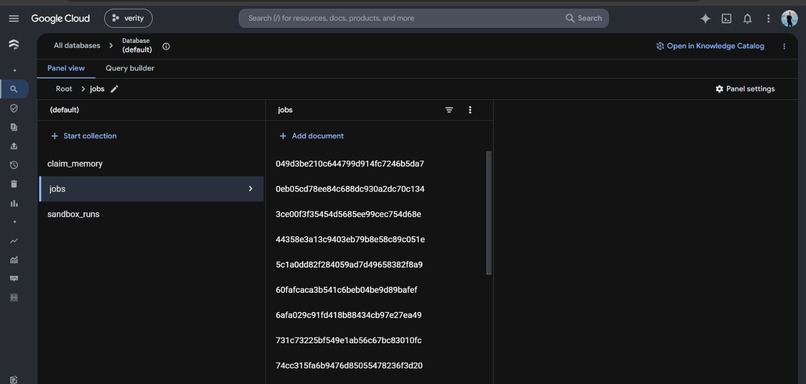Viewport: 806px width, 384px height.
Task: Open top bar three-dot settings menu
Action: [x=768, y=19]
